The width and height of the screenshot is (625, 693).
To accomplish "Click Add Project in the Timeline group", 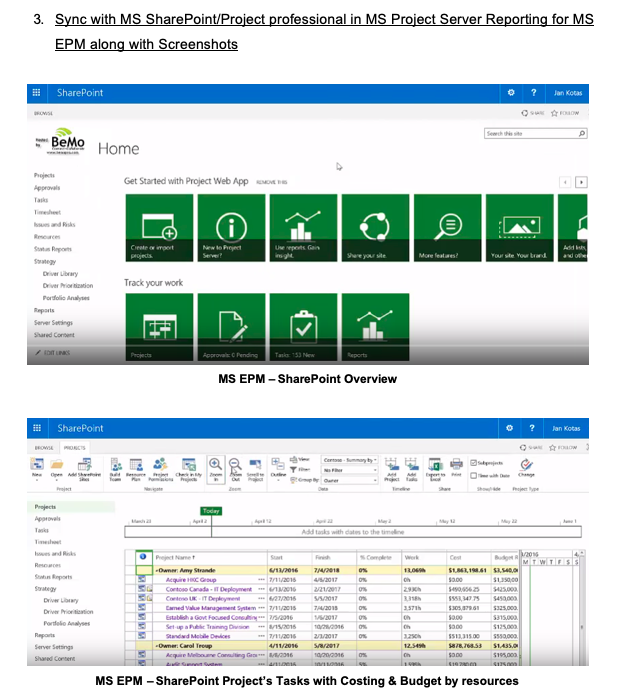I will pyautogui.click(x=391, y=469).
